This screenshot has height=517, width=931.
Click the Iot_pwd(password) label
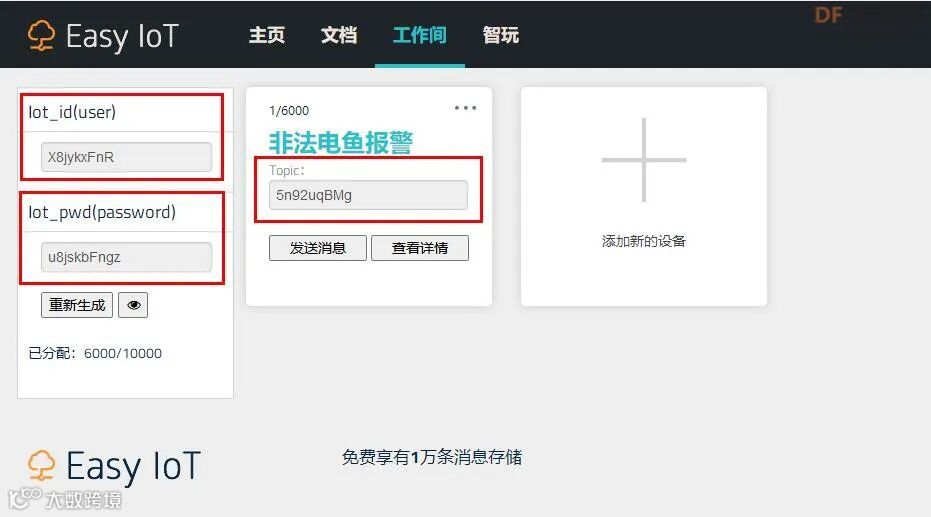pyautogui.click(x=102, y=212)
